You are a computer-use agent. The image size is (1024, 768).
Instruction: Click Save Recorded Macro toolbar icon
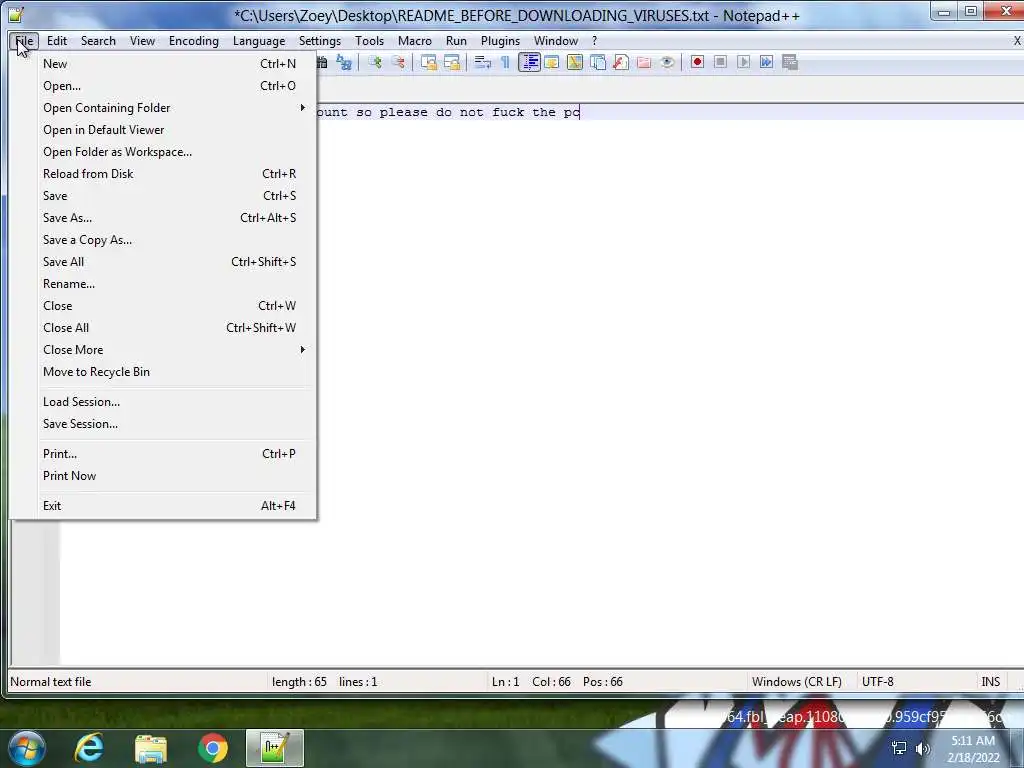(790, 62)
